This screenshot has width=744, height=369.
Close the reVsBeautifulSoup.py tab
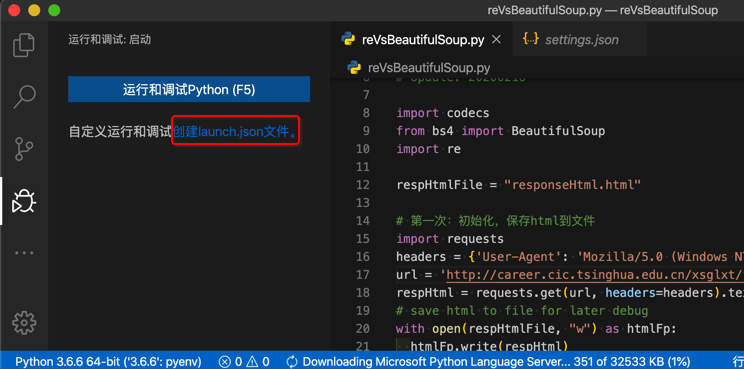coord(496,39)
